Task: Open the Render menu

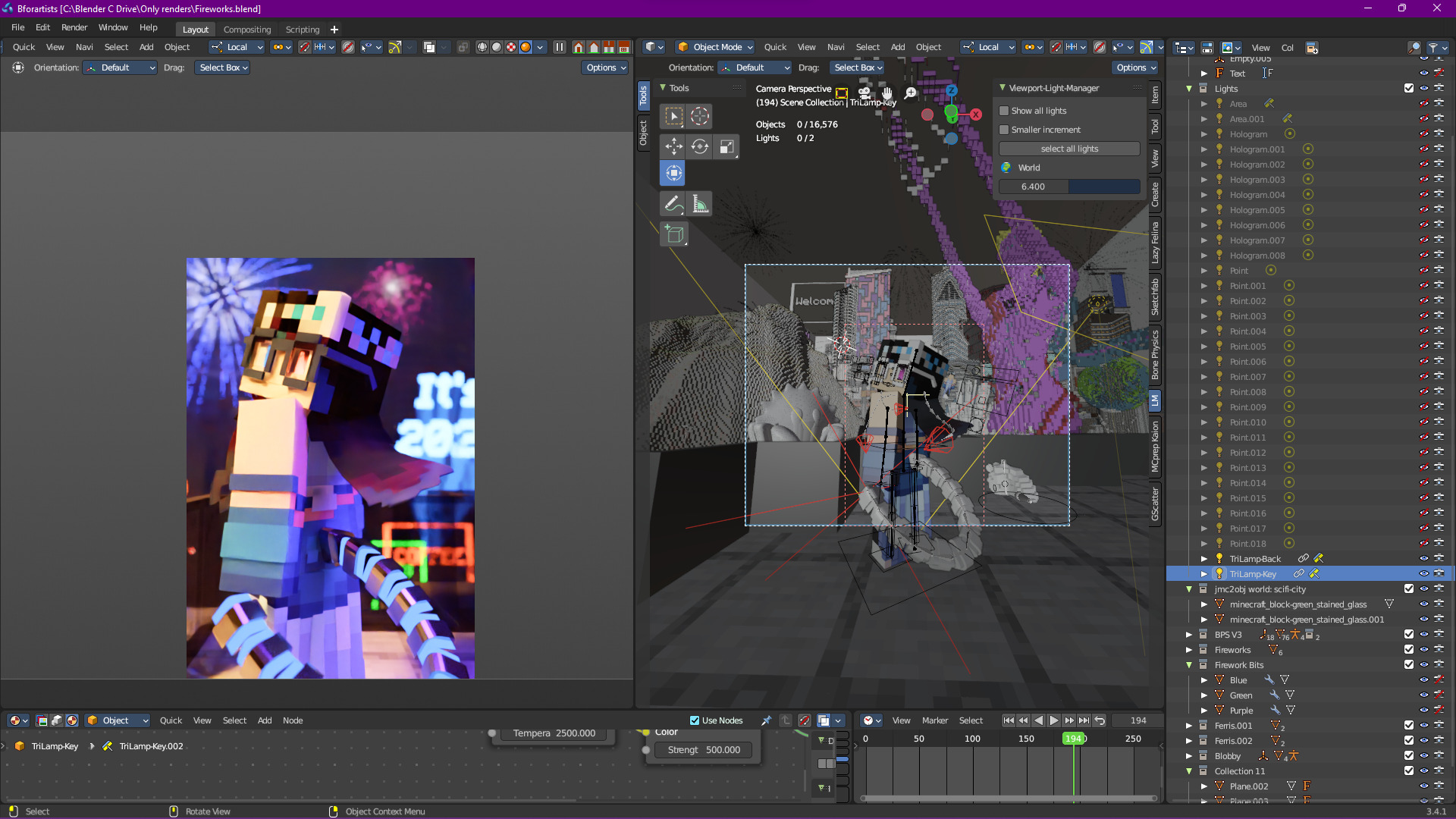Action: pyautogui.click(x=74, y=27)
